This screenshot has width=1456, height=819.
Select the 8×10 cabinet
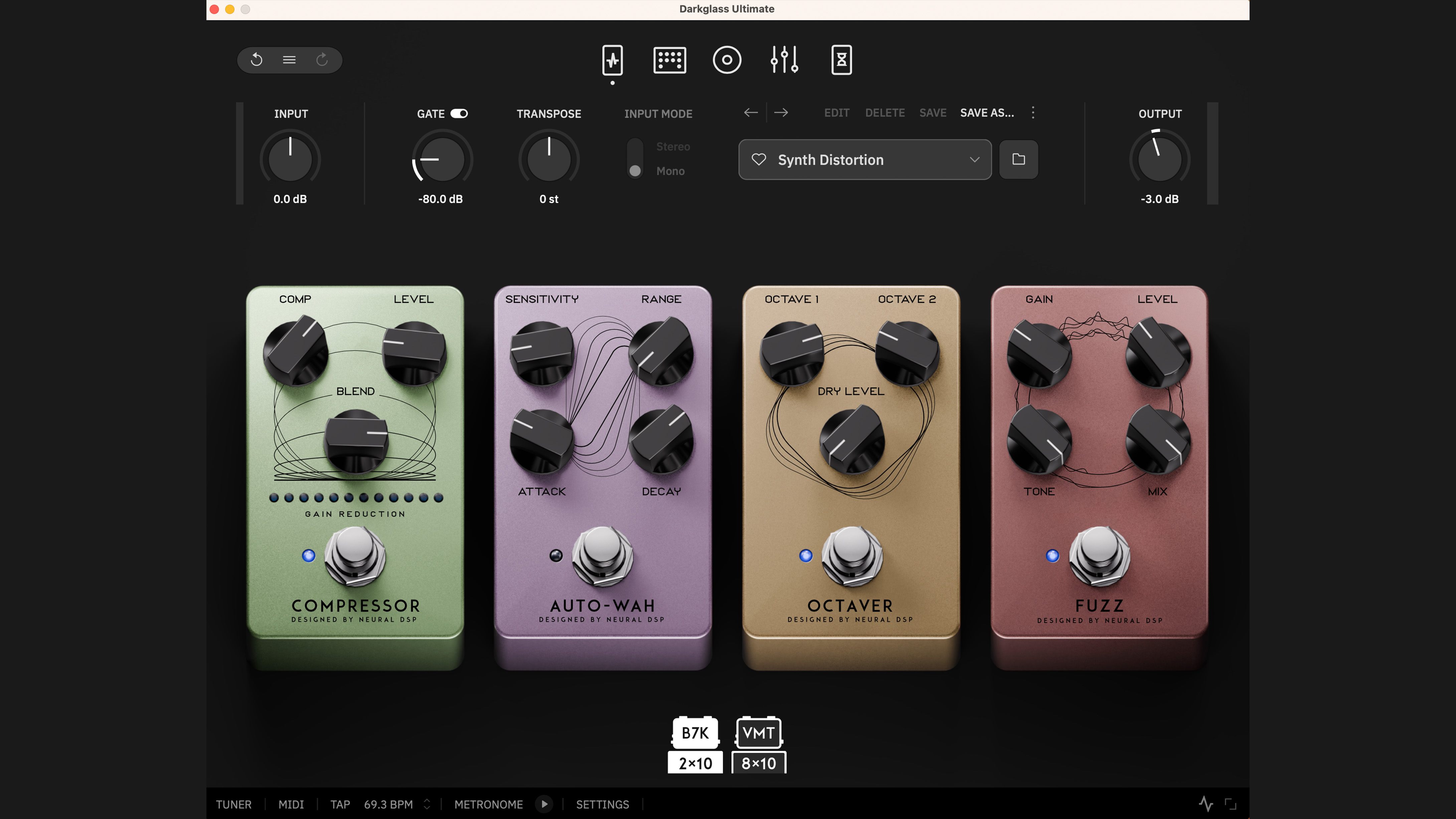coord(759,763)
